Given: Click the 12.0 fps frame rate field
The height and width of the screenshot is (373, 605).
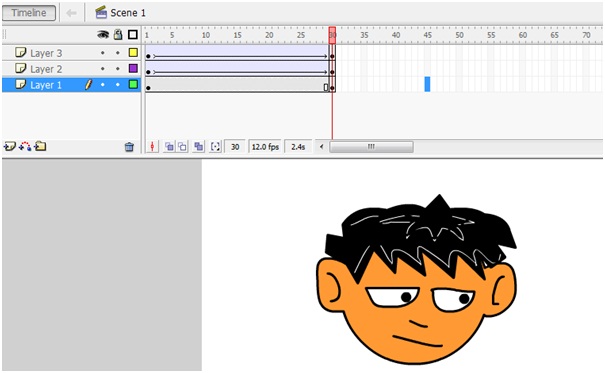Looking at the screenshot, I should coord(265,147).
